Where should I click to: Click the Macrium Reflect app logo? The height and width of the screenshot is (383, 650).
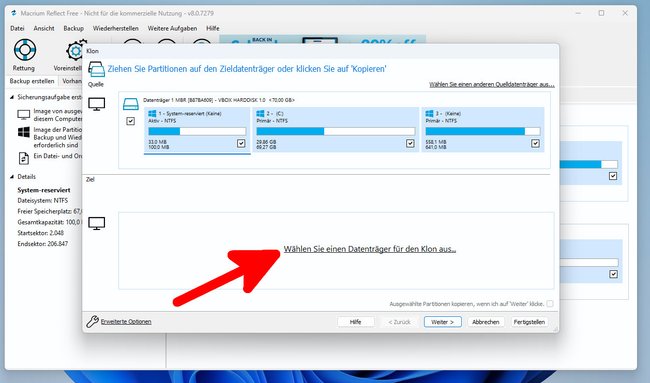tap(14, 13)
